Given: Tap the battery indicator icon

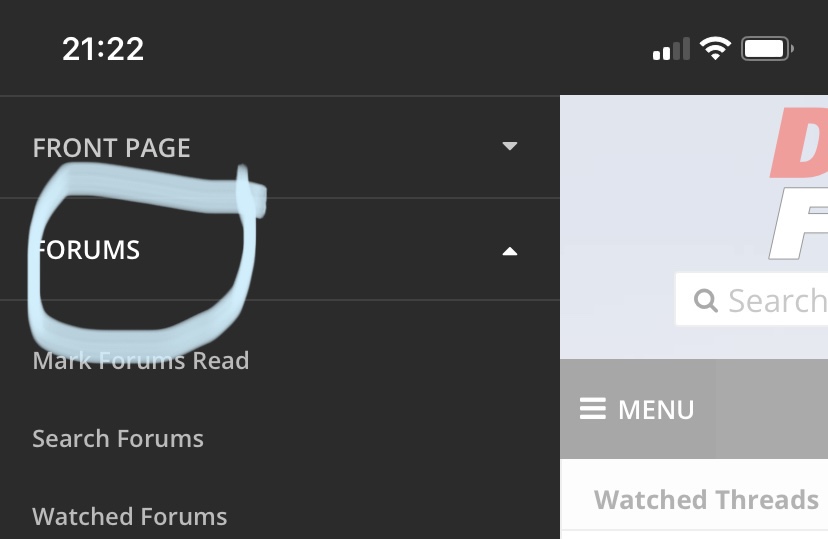Looking at the screenshot, I should (x=767, y=48).
